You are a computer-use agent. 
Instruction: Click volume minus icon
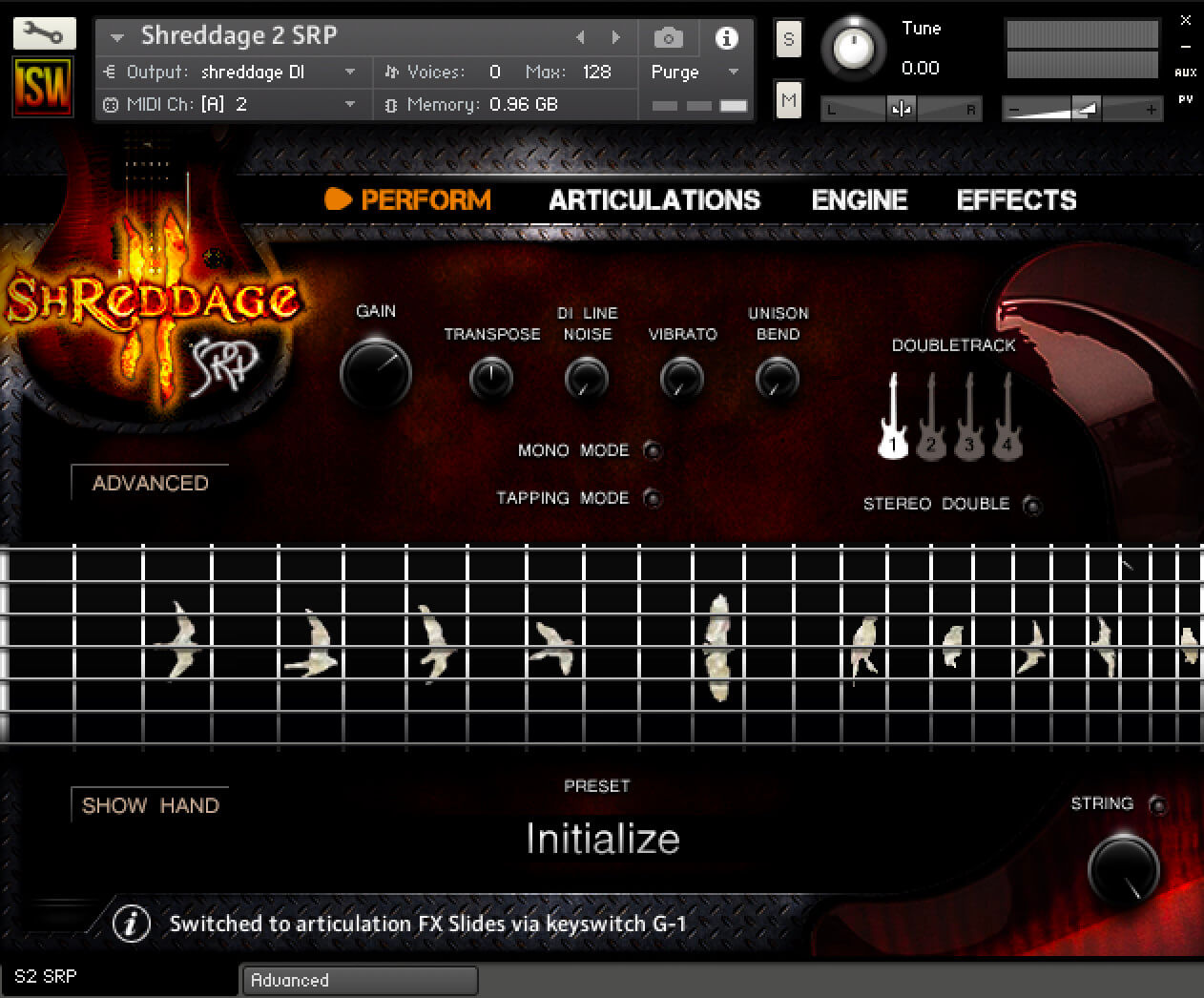[x=1014, y=110]
